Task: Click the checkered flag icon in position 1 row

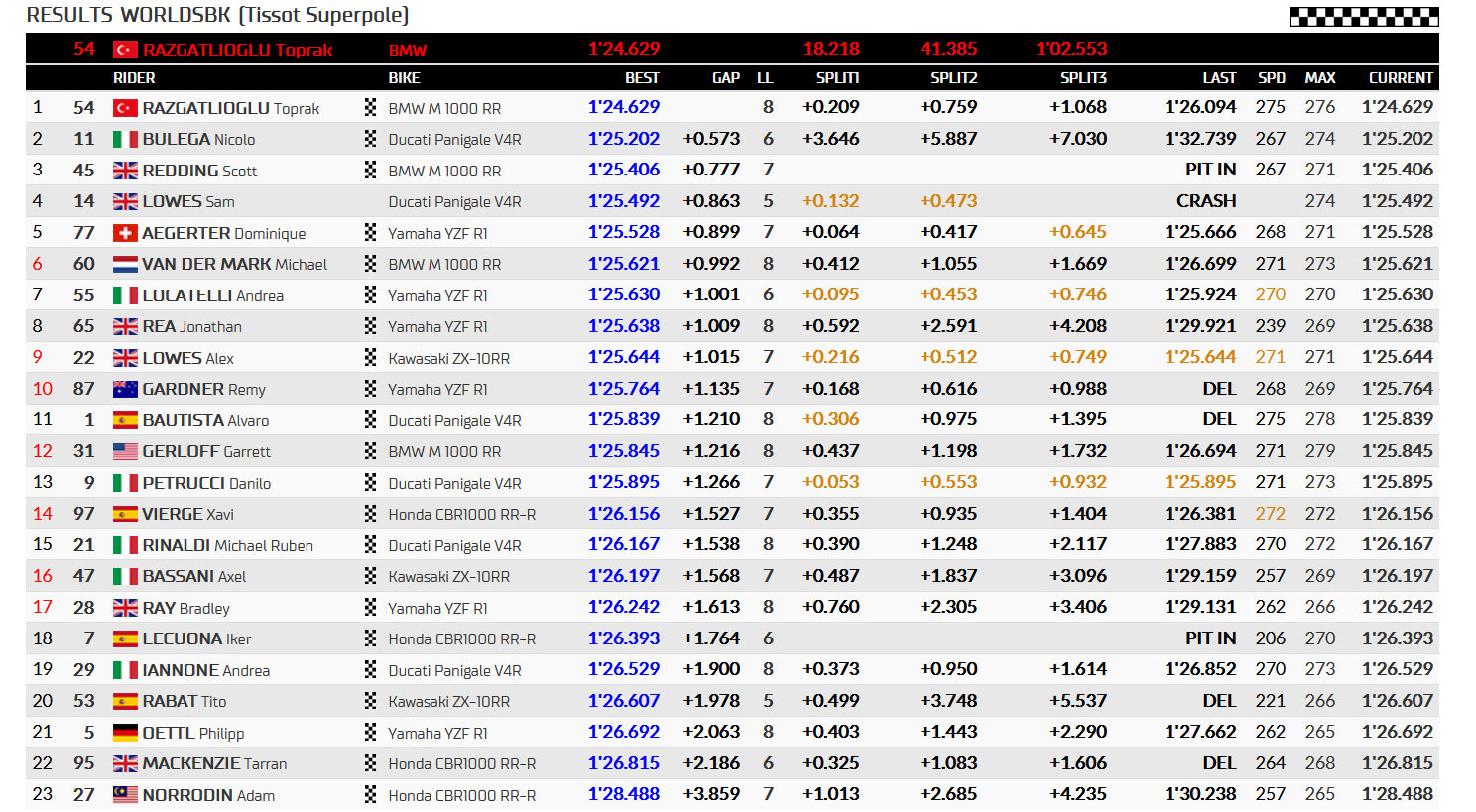Action: [x=371, y=108]
